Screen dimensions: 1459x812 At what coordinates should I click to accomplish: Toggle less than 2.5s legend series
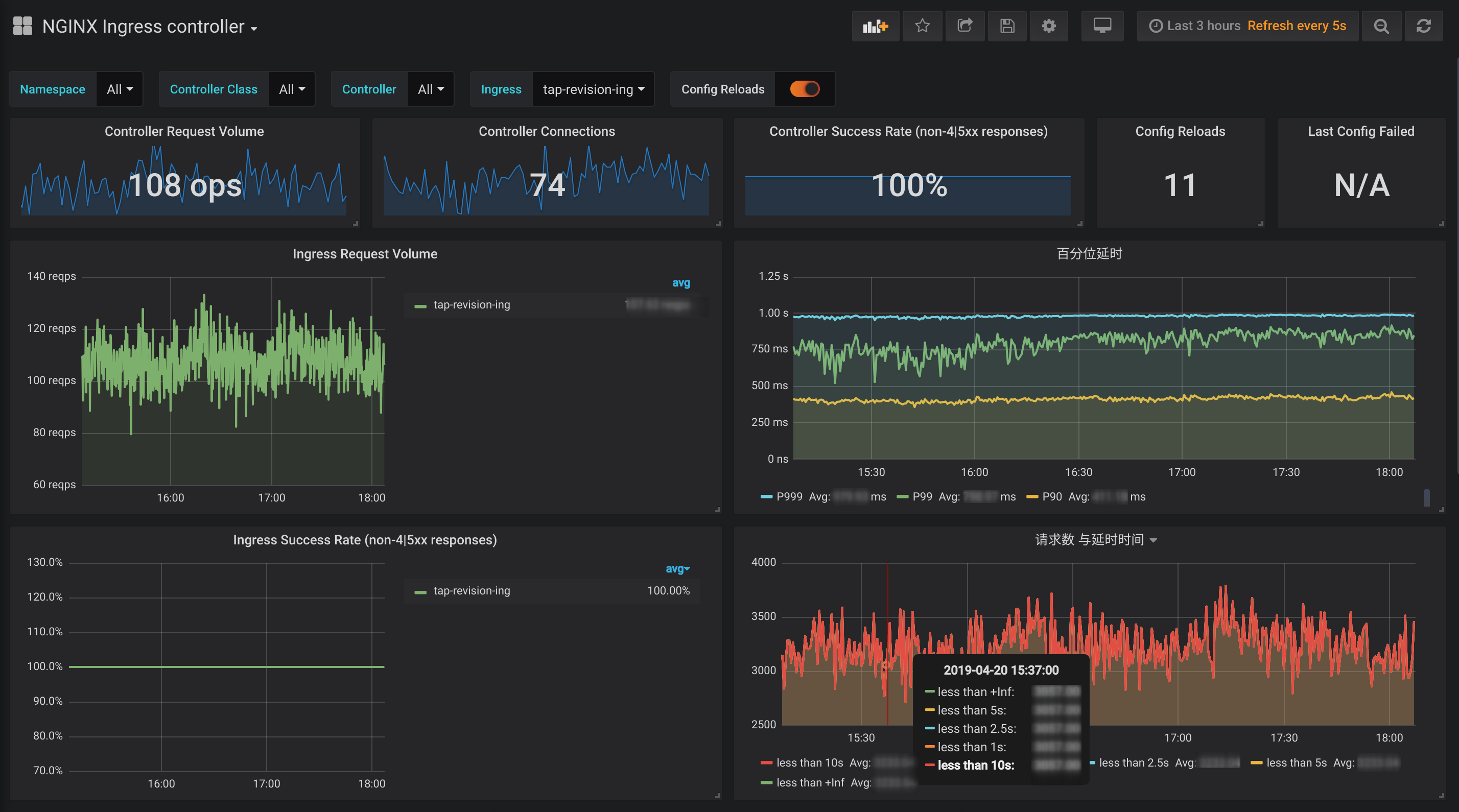click(x=1133, y=763)
